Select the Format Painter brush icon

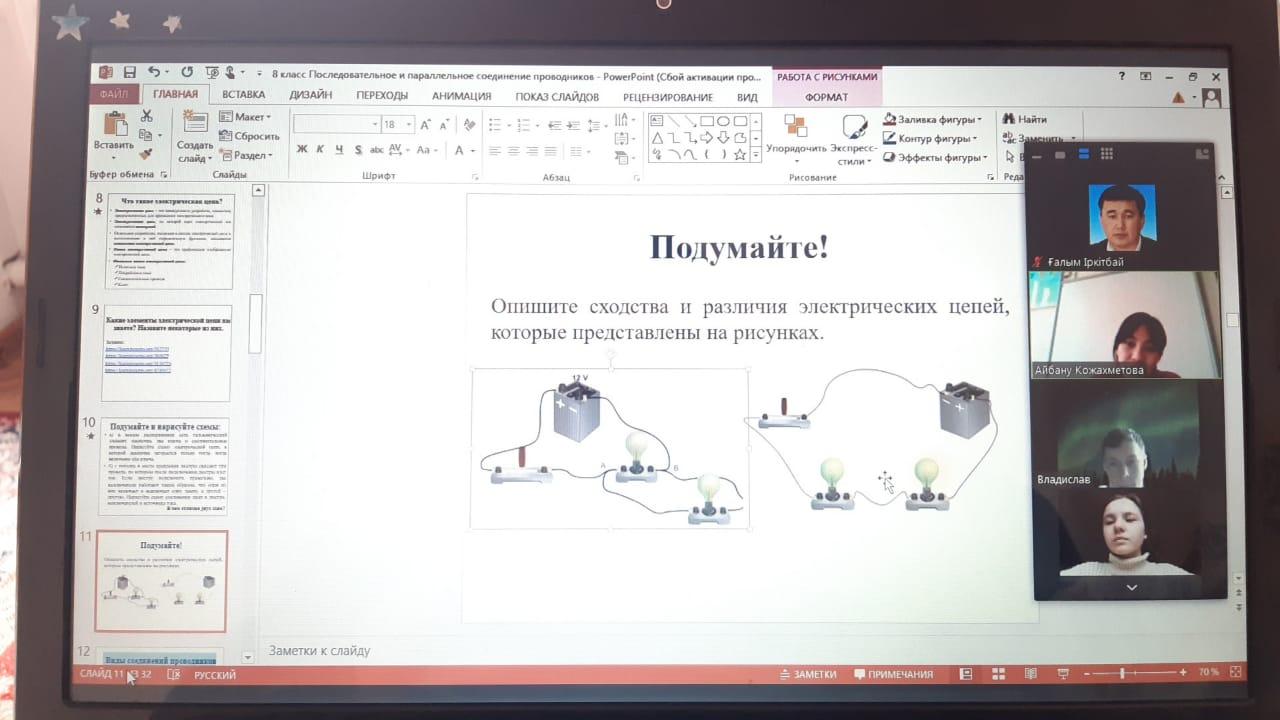(146, 155)
